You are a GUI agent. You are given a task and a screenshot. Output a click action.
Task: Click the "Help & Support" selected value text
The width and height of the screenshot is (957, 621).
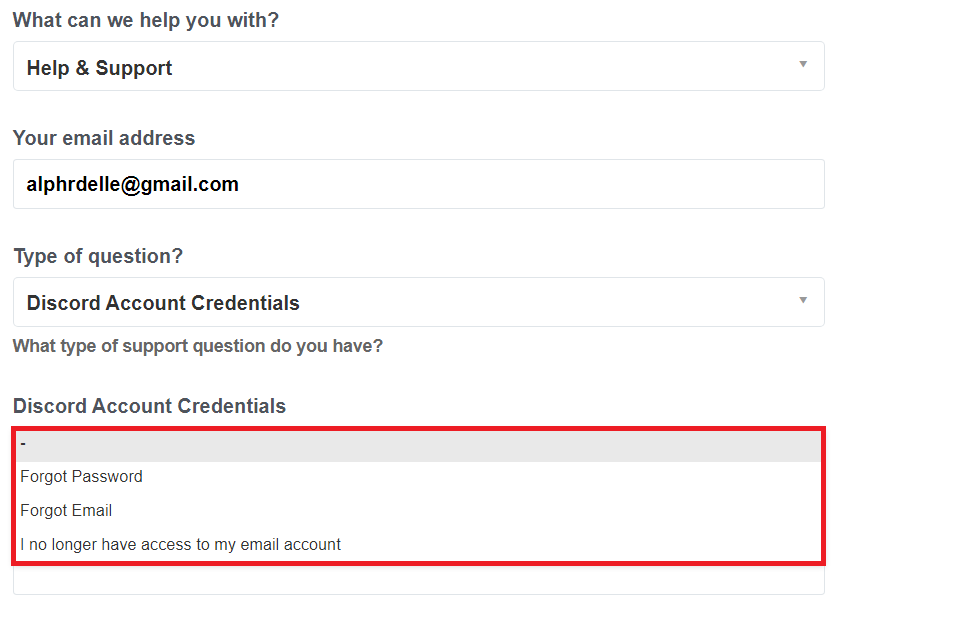[x=99, y=68]
